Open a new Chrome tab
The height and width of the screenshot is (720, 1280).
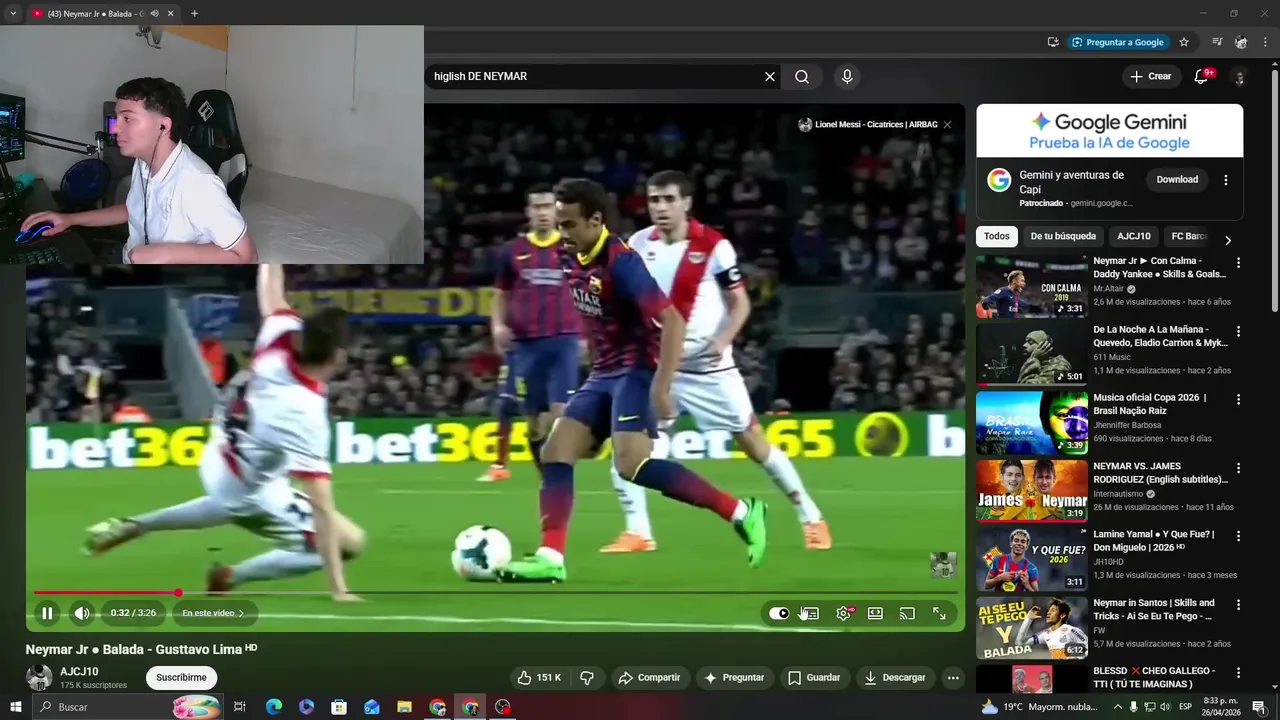[x=194, y=14]
